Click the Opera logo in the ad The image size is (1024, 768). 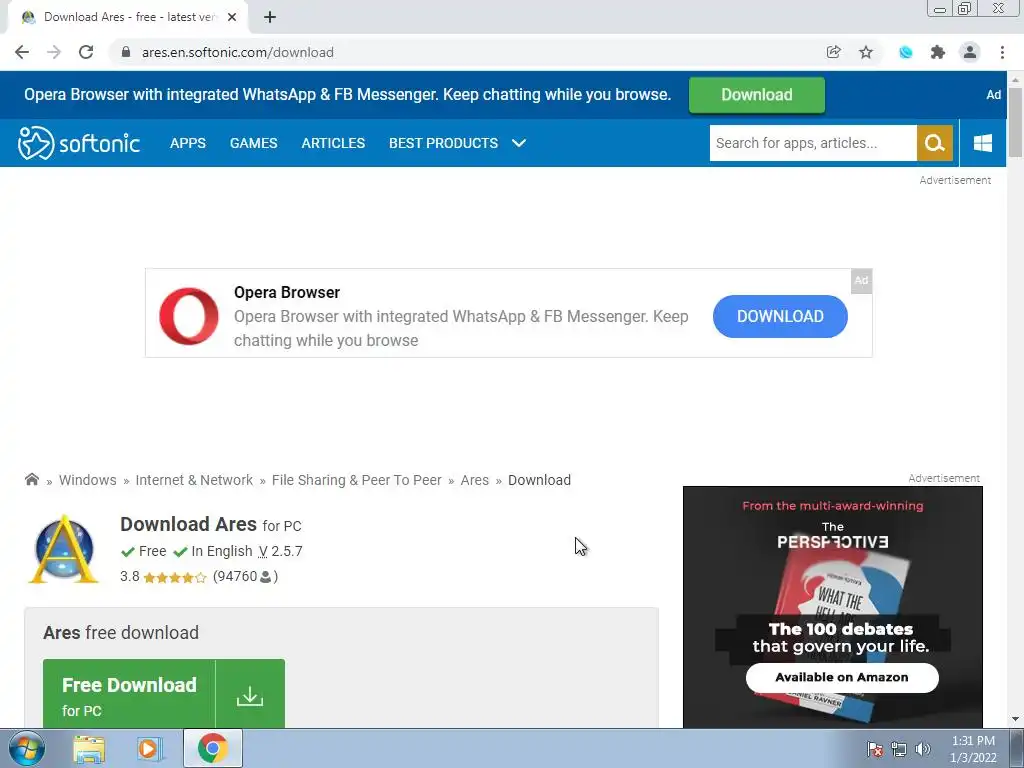point(189,316)
